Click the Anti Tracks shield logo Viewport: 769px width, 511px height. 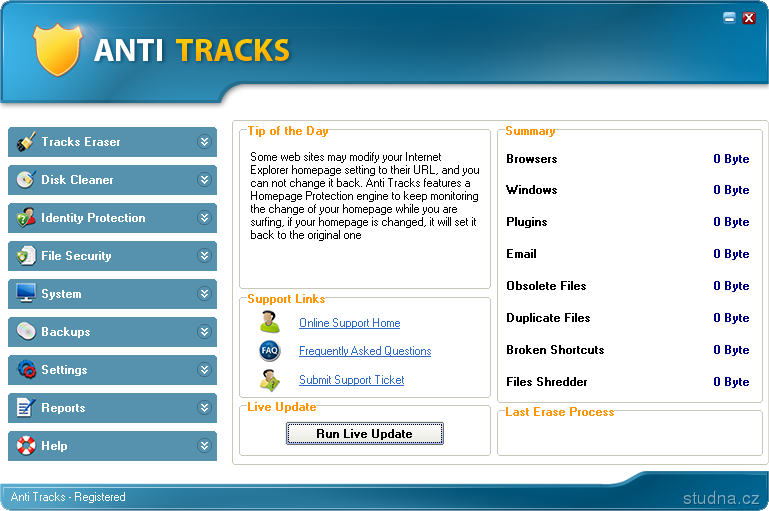click(x=57, y=50)
